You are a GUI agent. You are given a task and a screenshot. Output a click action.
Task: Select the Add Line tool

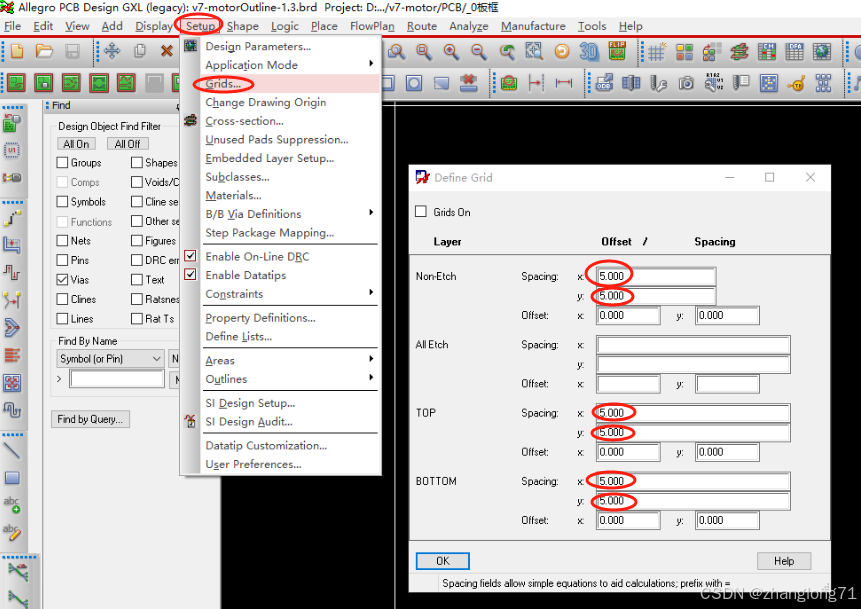pyautogui.click(x=13, y=452)
